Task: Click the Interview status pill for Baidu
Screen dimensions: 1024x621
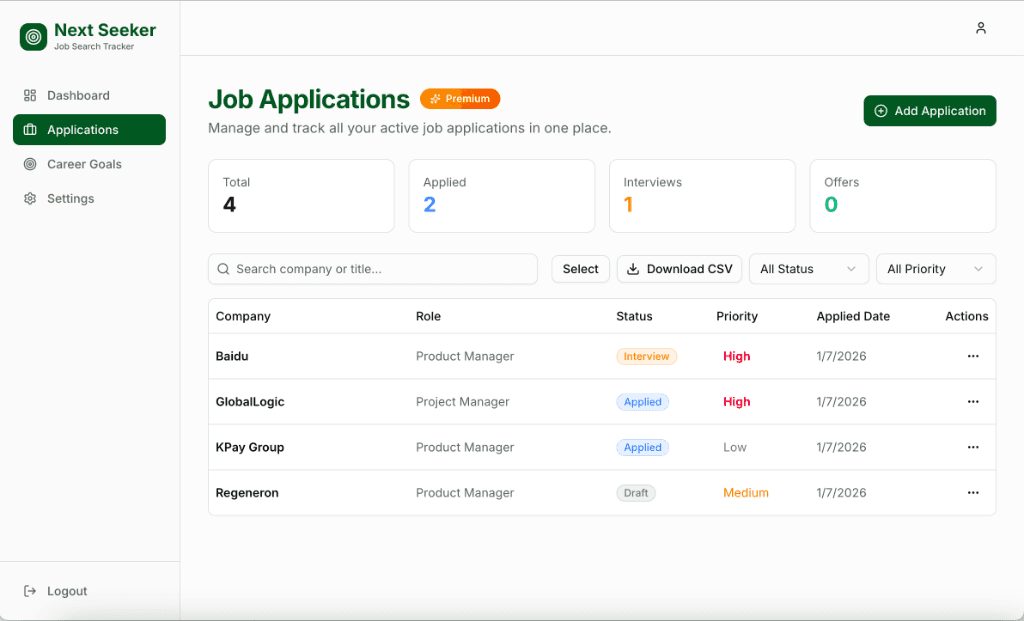Action: click(646, 356)
